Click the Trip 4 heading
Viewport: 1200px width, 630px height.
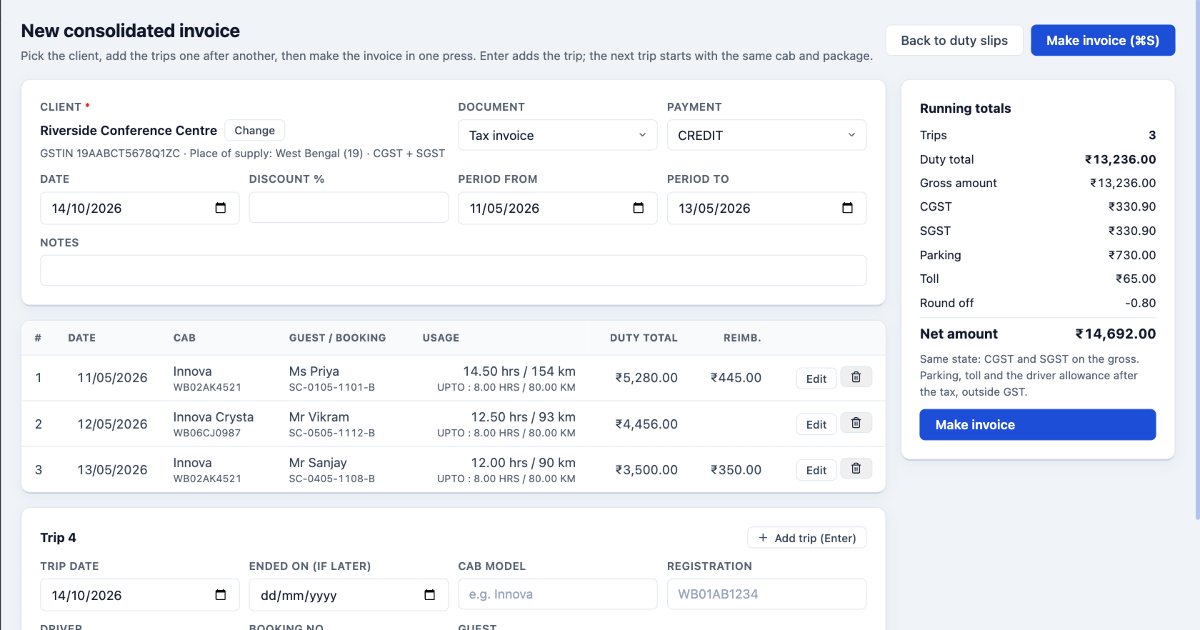(x=58, y=538)
